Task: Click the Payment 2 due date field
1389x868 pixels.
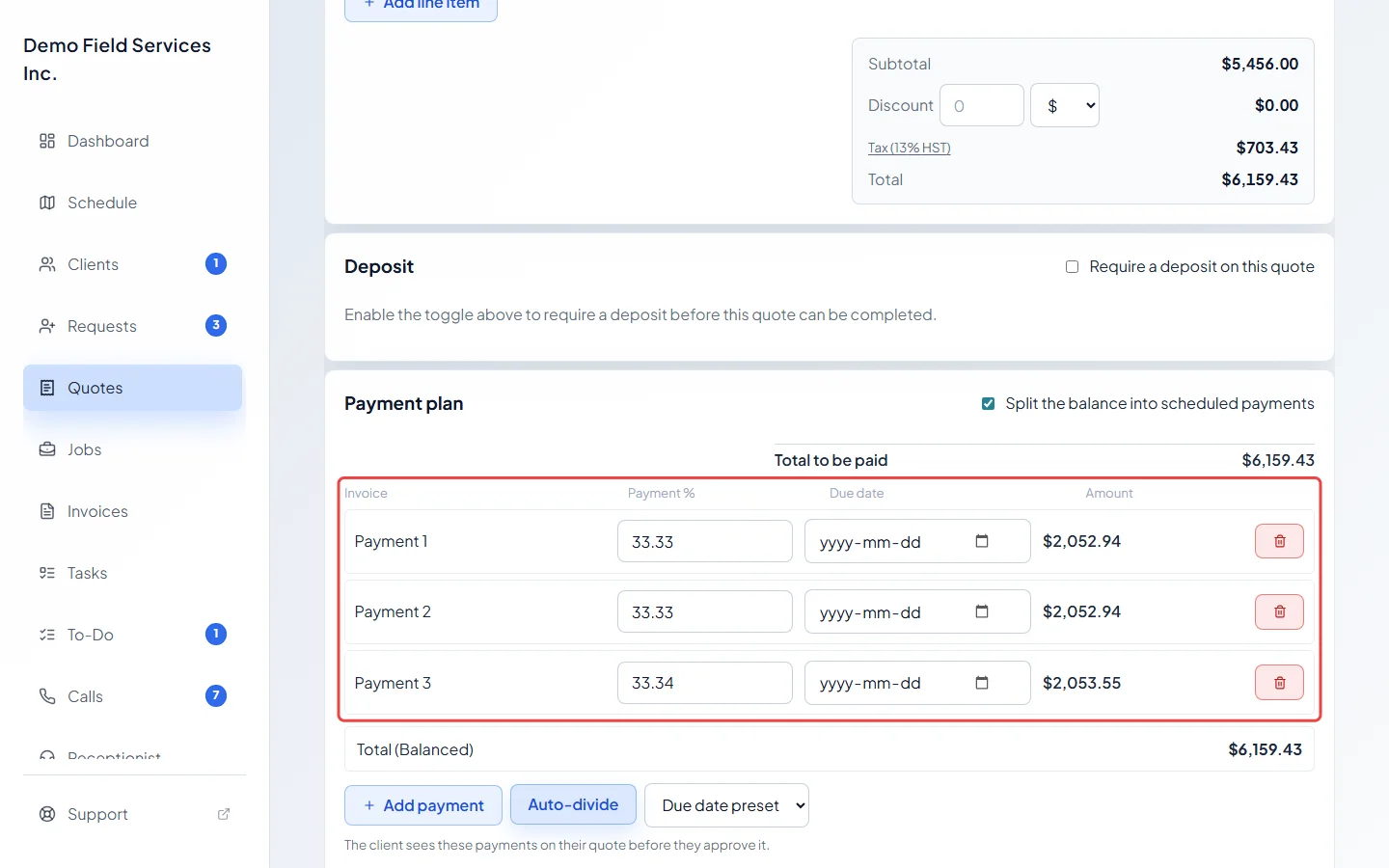Action: click(x=917, y=611)
